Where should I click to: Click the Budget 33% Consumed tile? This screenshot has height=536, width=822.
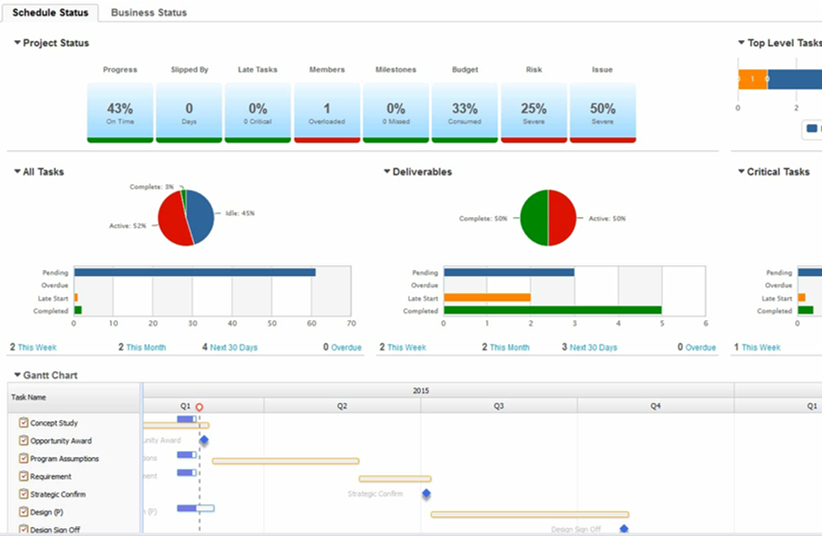pos(465,112)
